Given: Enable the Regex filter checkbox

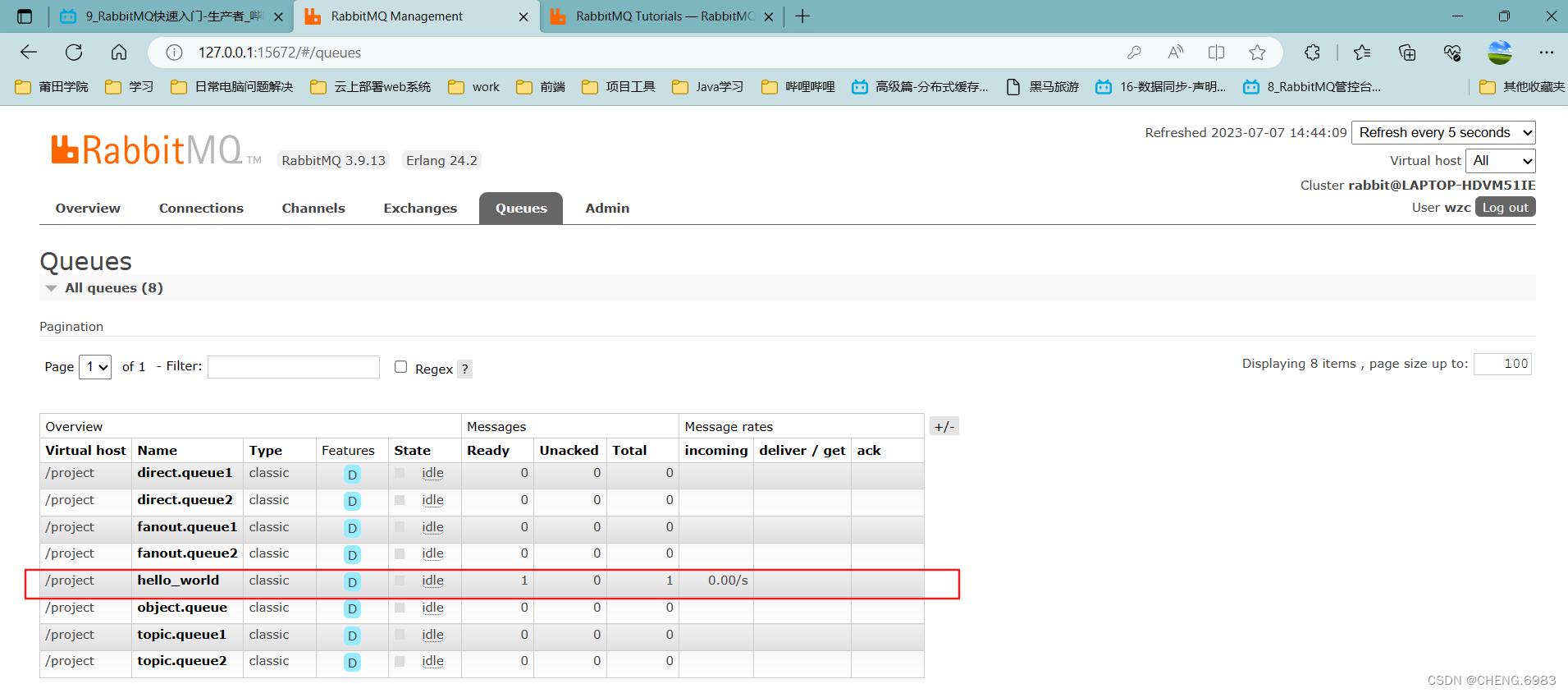Looking at the screenshot, I should coord(400,367).
